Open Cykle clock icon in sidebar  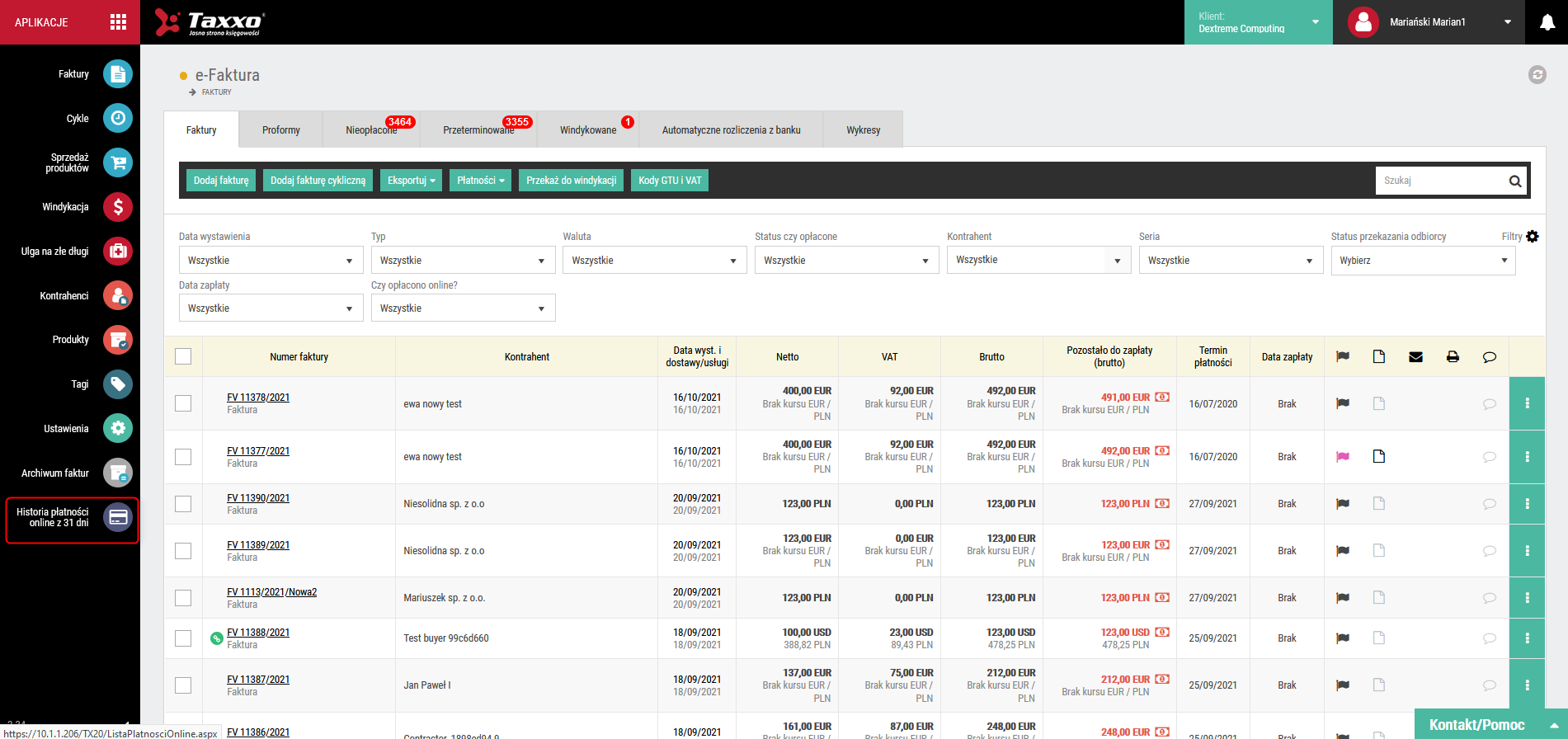click(118, 118)
